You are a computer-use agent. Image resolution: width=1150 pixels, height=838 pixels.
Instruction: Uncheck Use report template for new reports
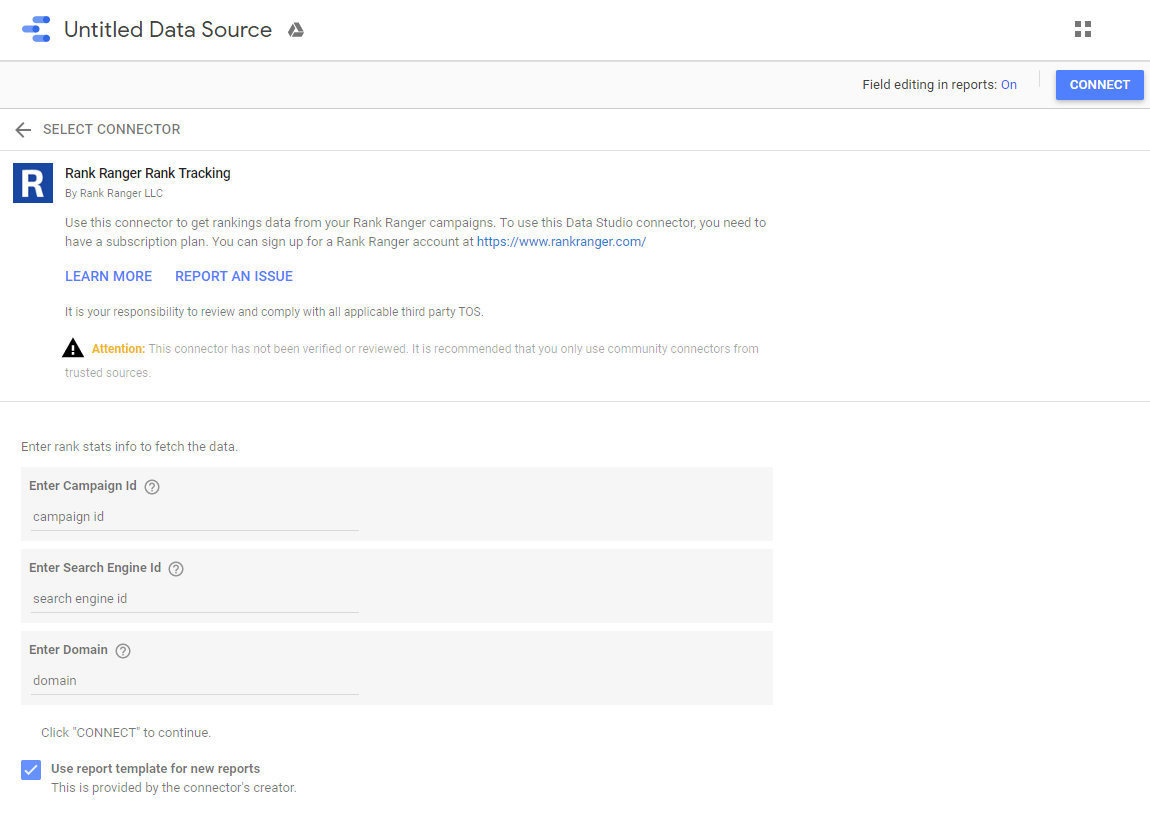click(31, 770)
